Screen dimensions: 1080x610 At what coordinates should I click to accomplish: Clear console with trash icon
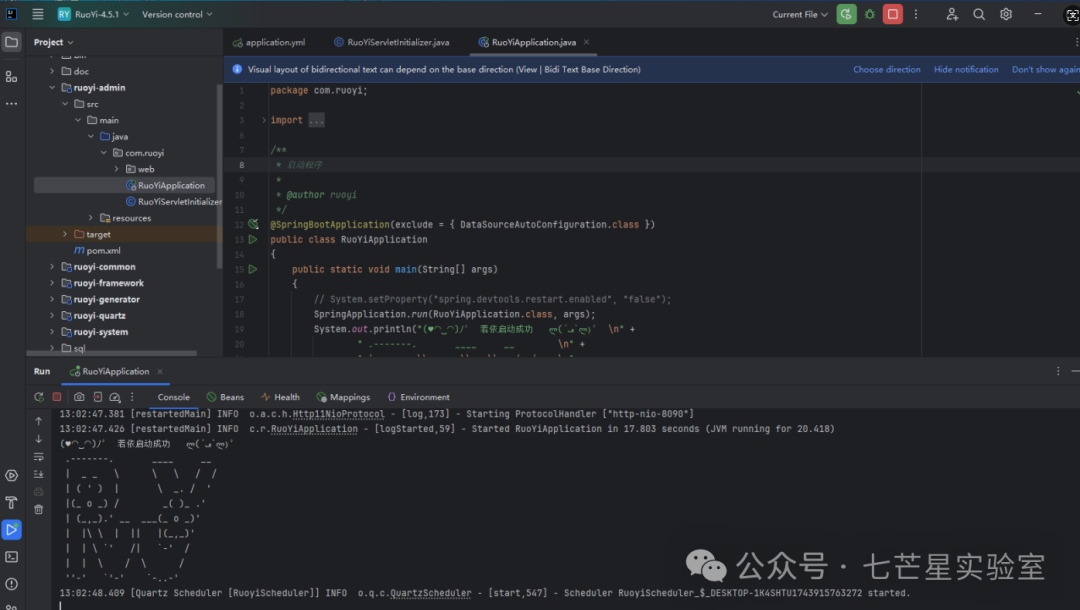(x=39, y=509)
